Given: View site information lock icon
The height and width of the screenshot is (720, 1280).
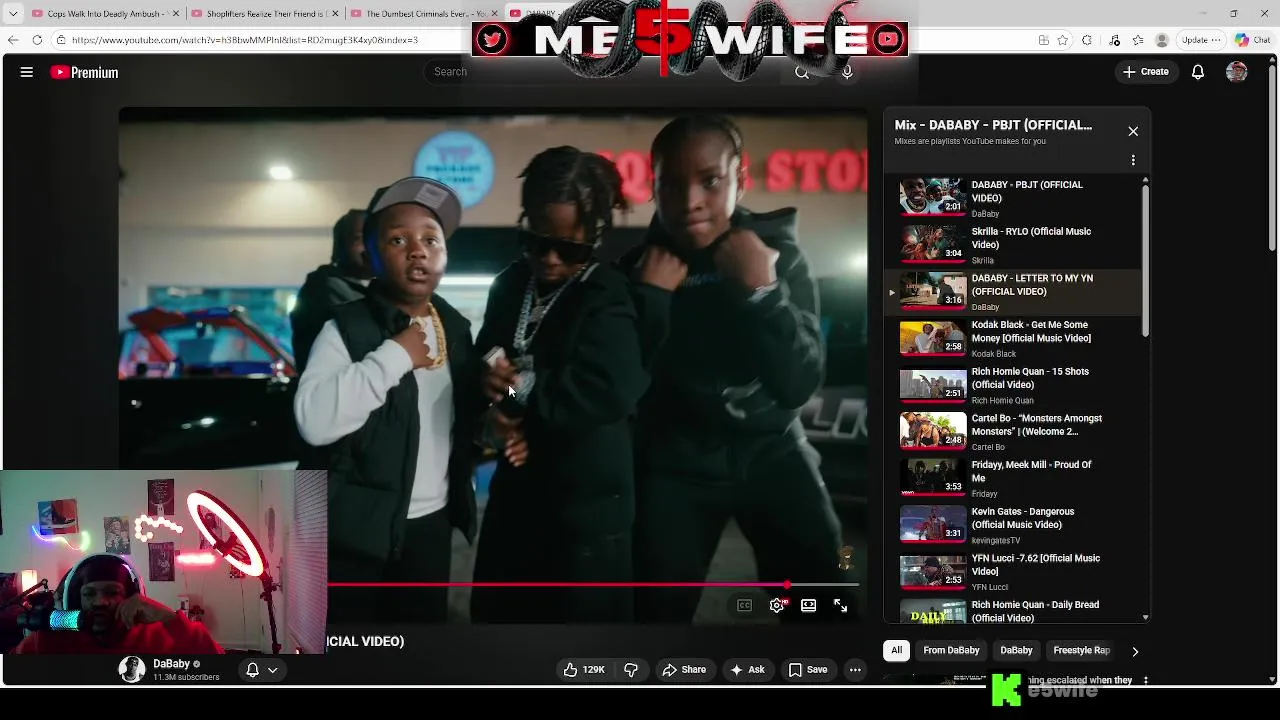Looking at the screenshot, I should (x=61, y=40).
